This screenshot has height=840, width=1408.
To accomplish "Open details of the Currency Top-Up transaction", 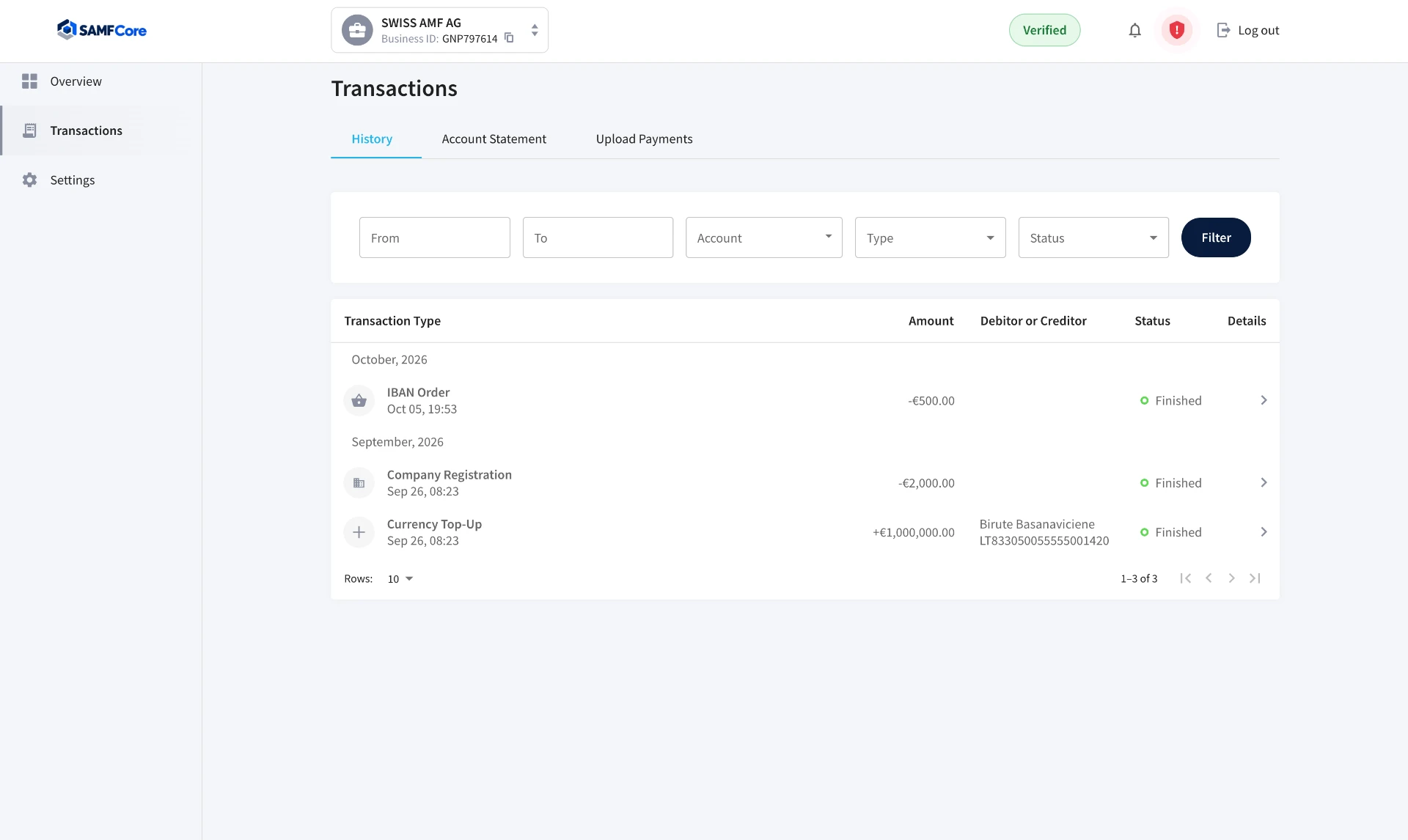I will (x=1264, y=532).
